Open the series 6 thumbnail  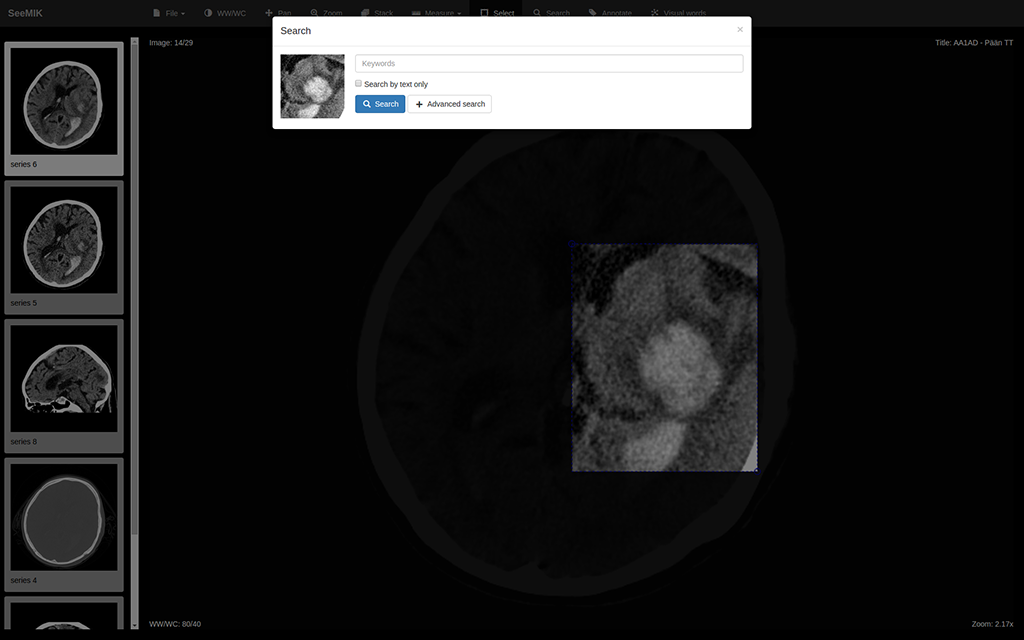coord(64,101)
